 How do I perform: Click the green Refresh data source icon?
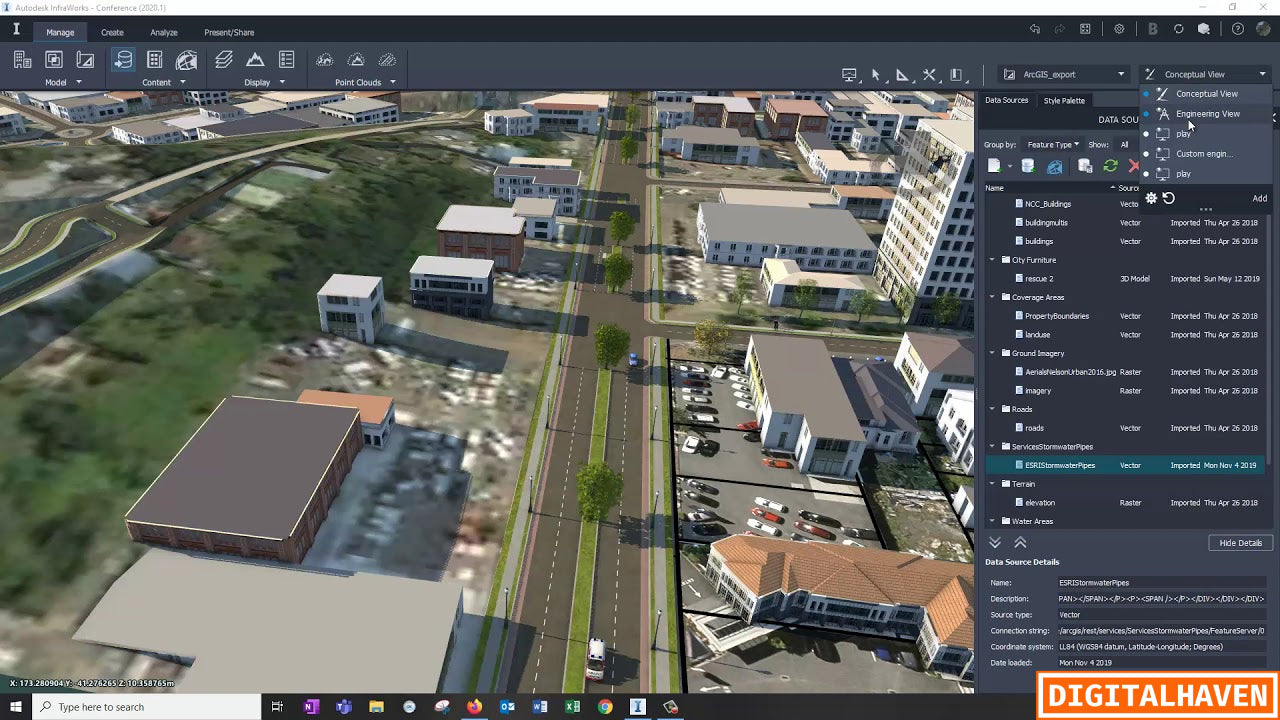tap(1110, 166)
